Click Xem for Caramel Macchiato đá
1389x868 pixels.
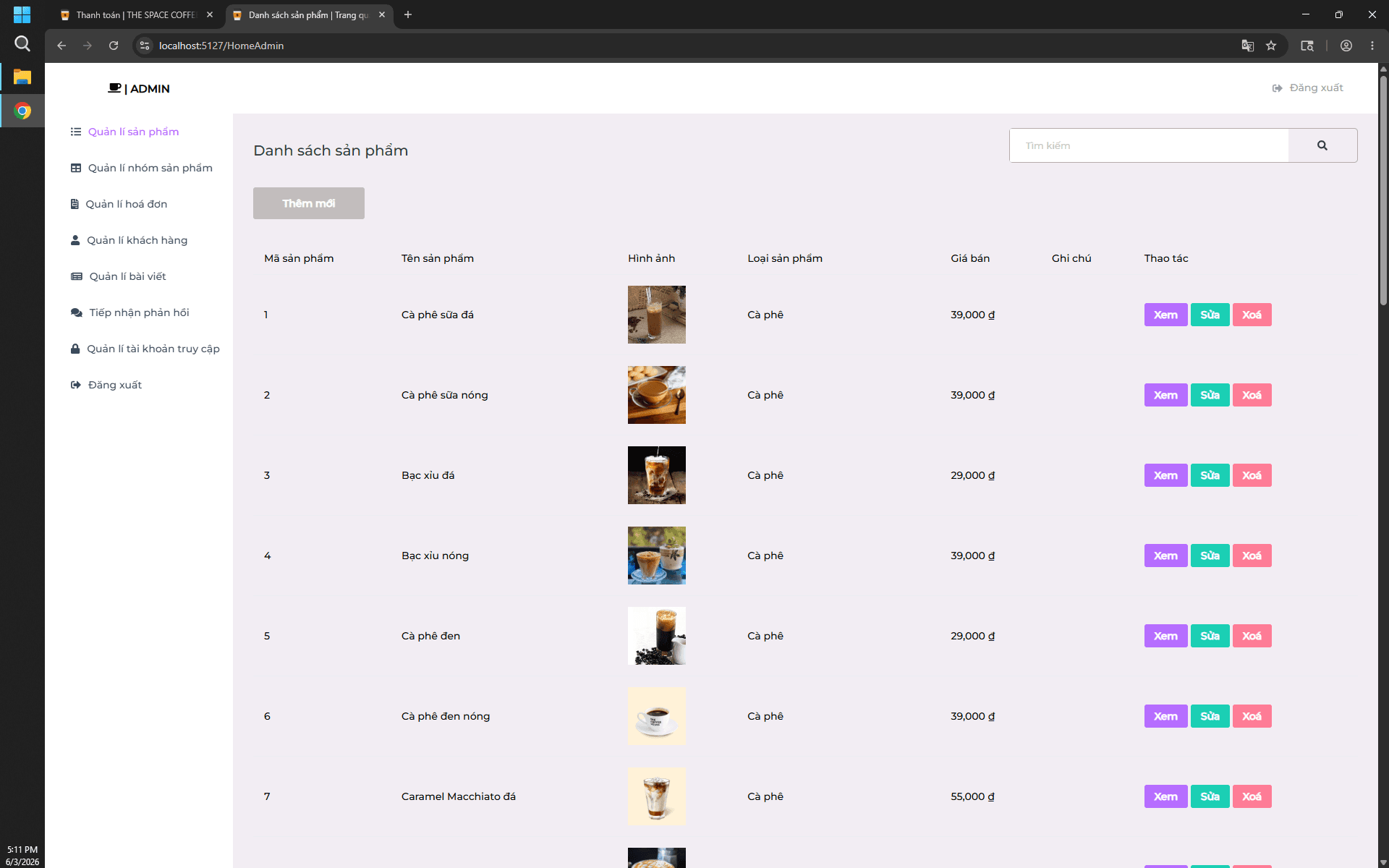[x=1165, y=796]
